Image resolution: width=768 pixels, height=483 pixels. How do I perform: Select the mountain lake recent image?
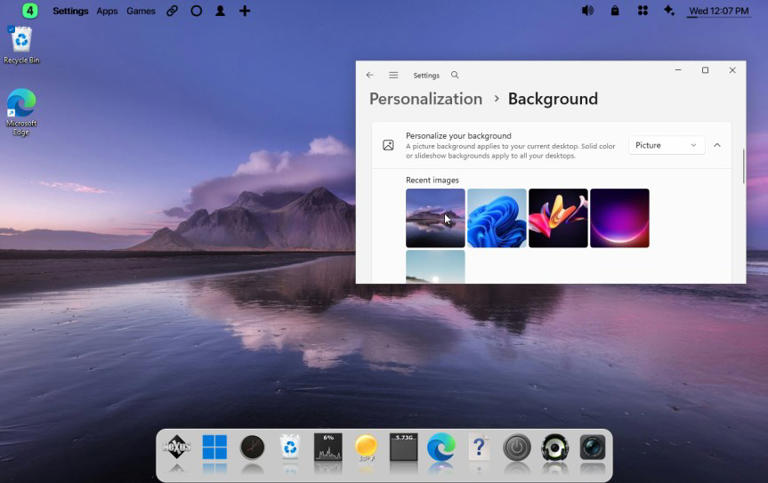[435, 218]
